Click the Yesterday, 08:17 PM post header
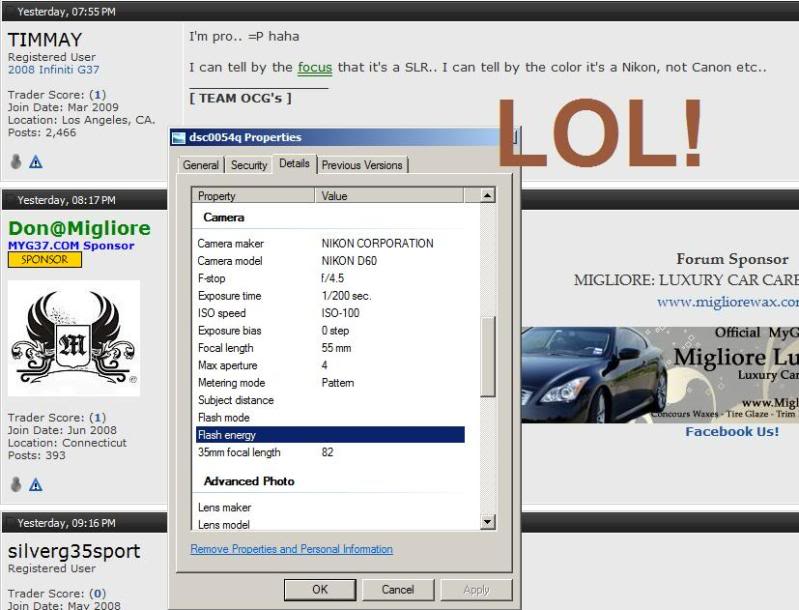799x610 pixels. (x=66, y=200)
